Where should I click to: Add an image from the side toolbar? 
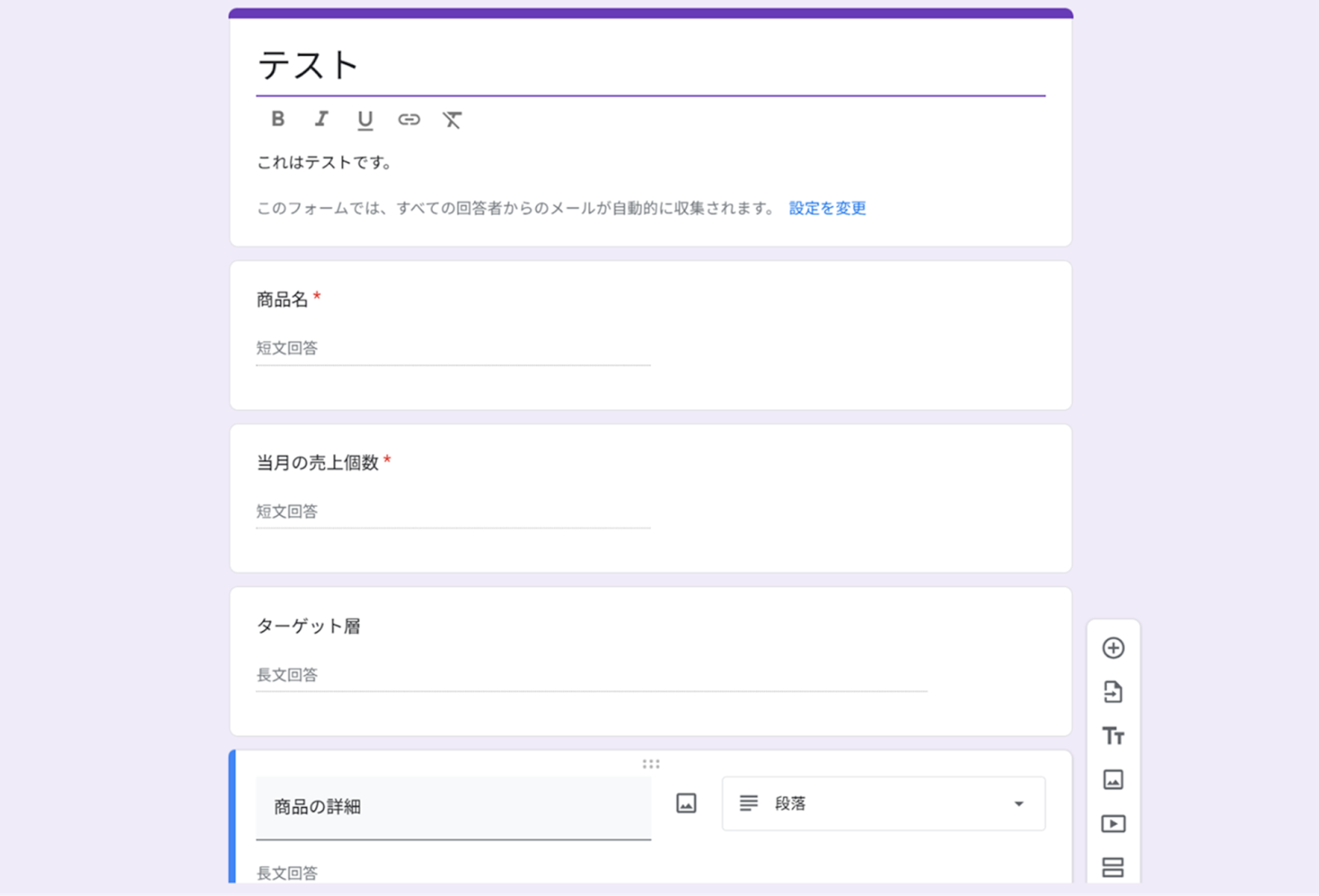pos(1113,779)
